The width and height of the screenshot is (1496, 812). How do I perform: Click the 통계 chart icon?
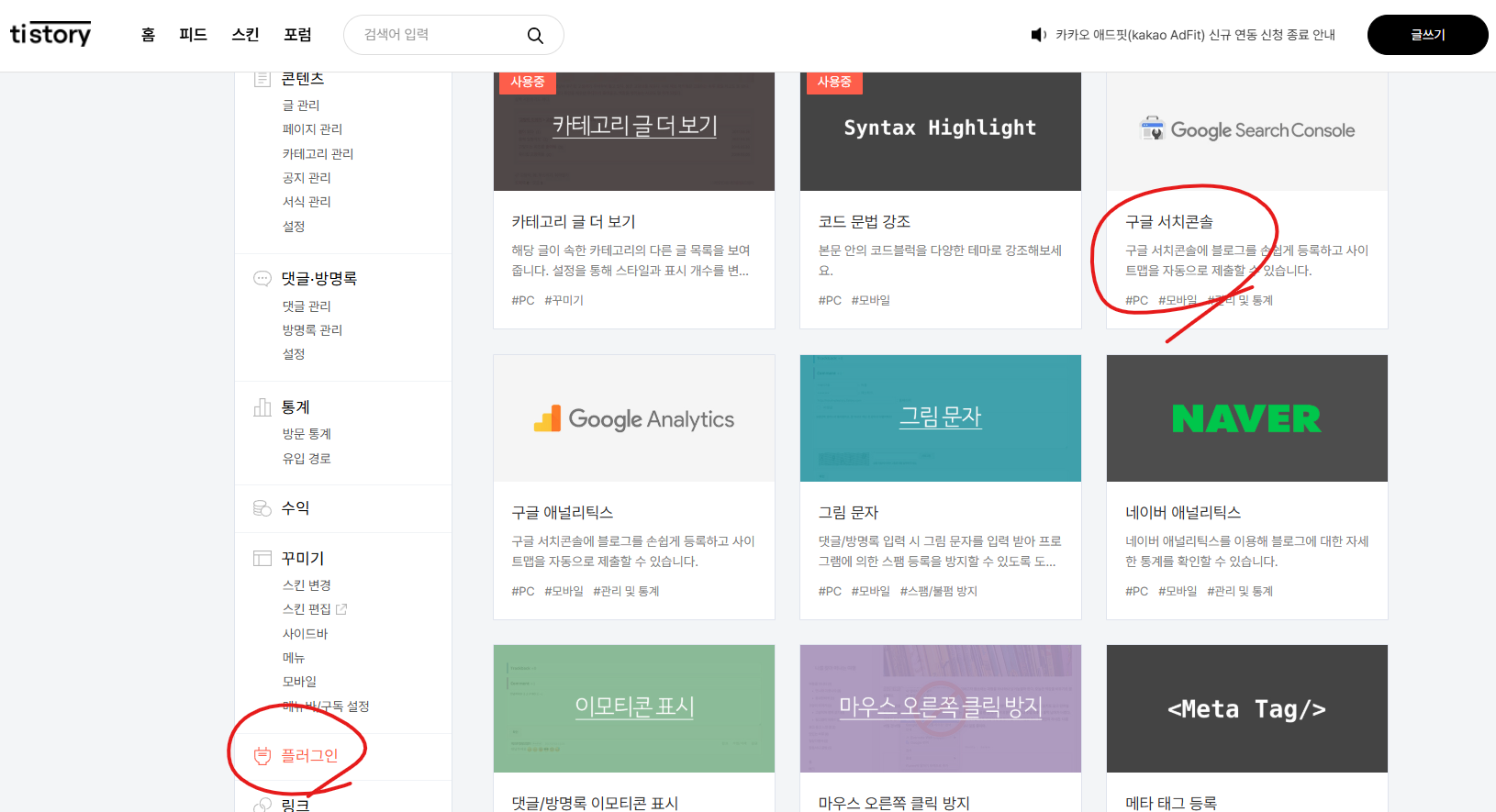(262, 406)
